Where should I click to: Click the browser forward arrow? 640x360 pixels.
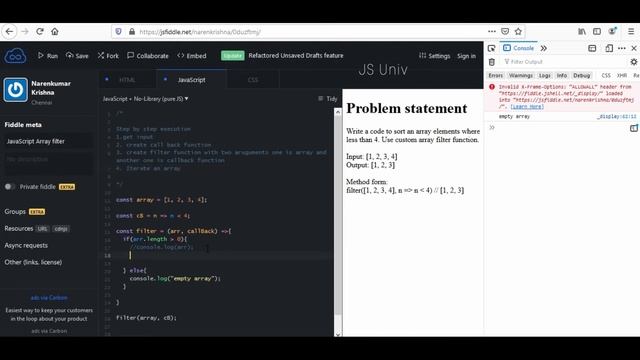click(x=24, y=31)
